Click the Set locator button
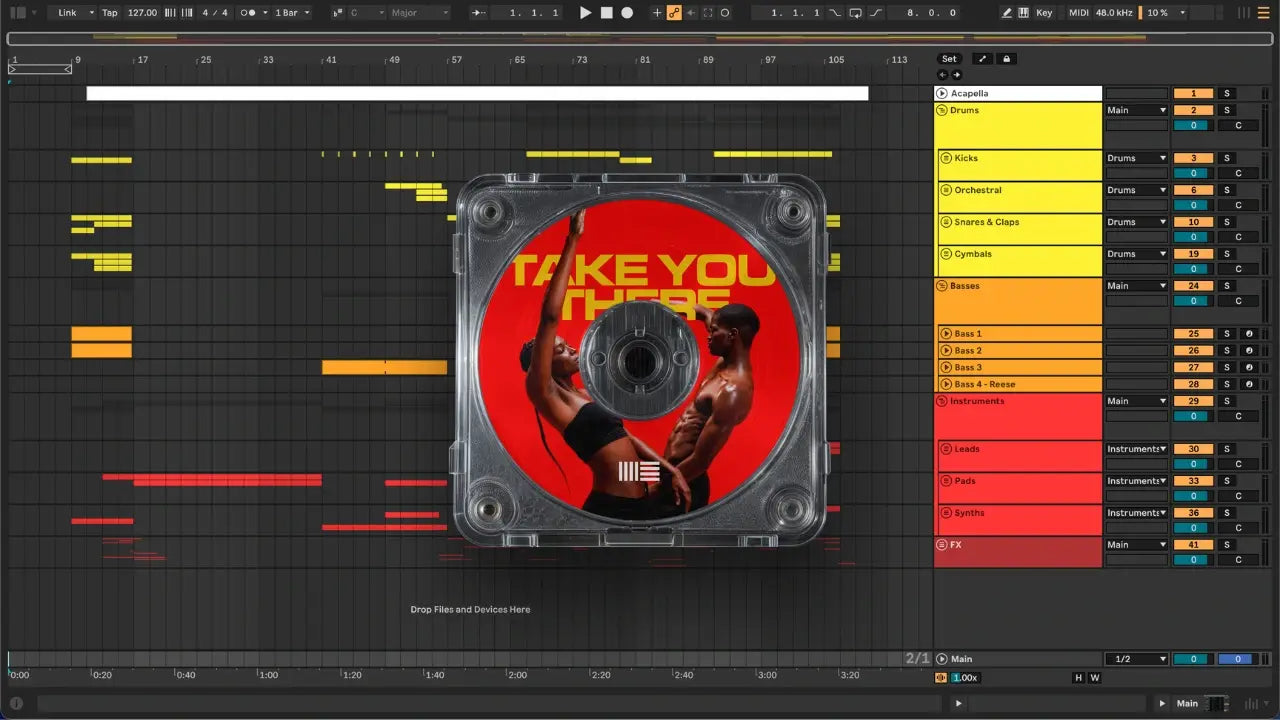The height and width of the screenshot is (720, 1280). 949,59
